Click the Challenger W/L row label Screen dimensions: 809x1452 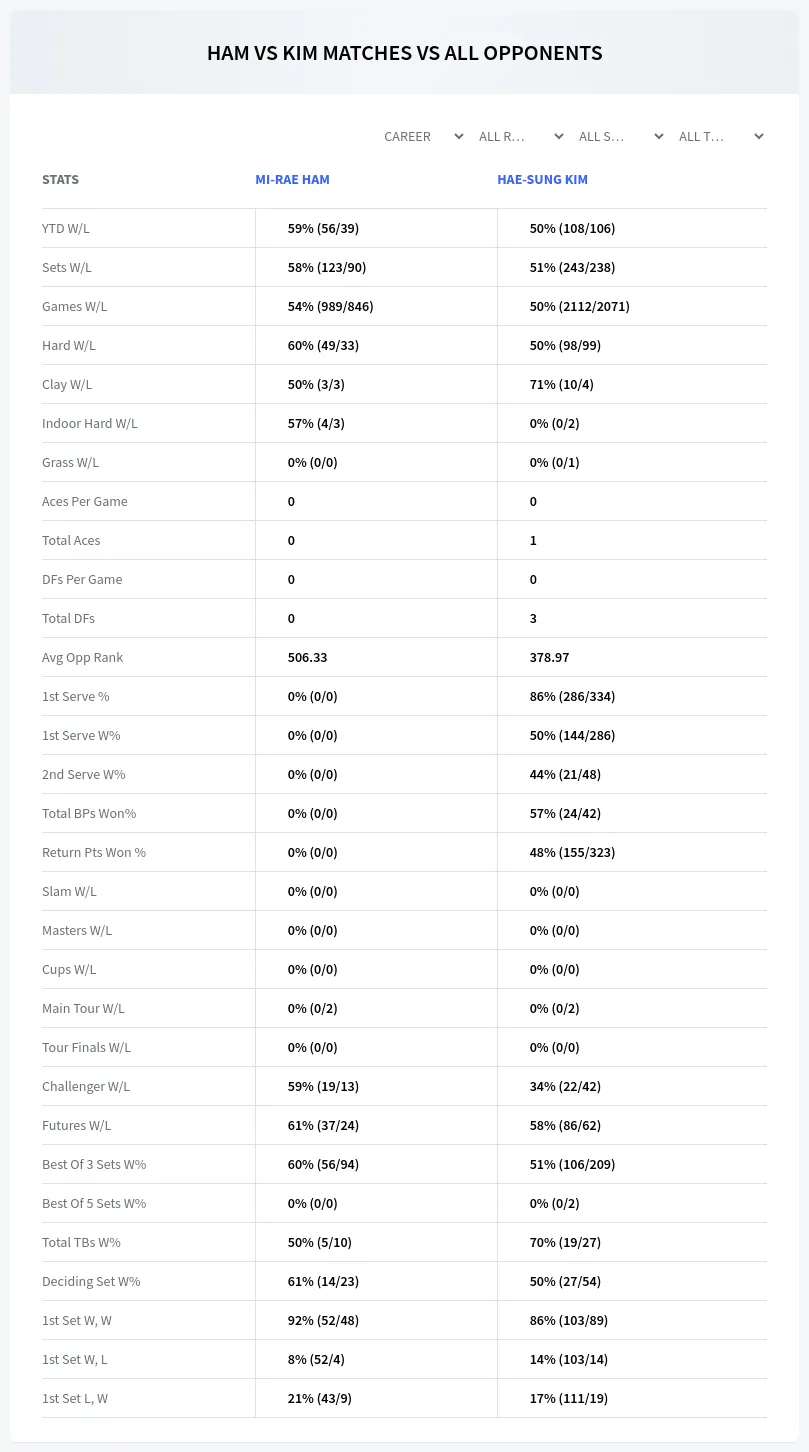coord(86,1086)
